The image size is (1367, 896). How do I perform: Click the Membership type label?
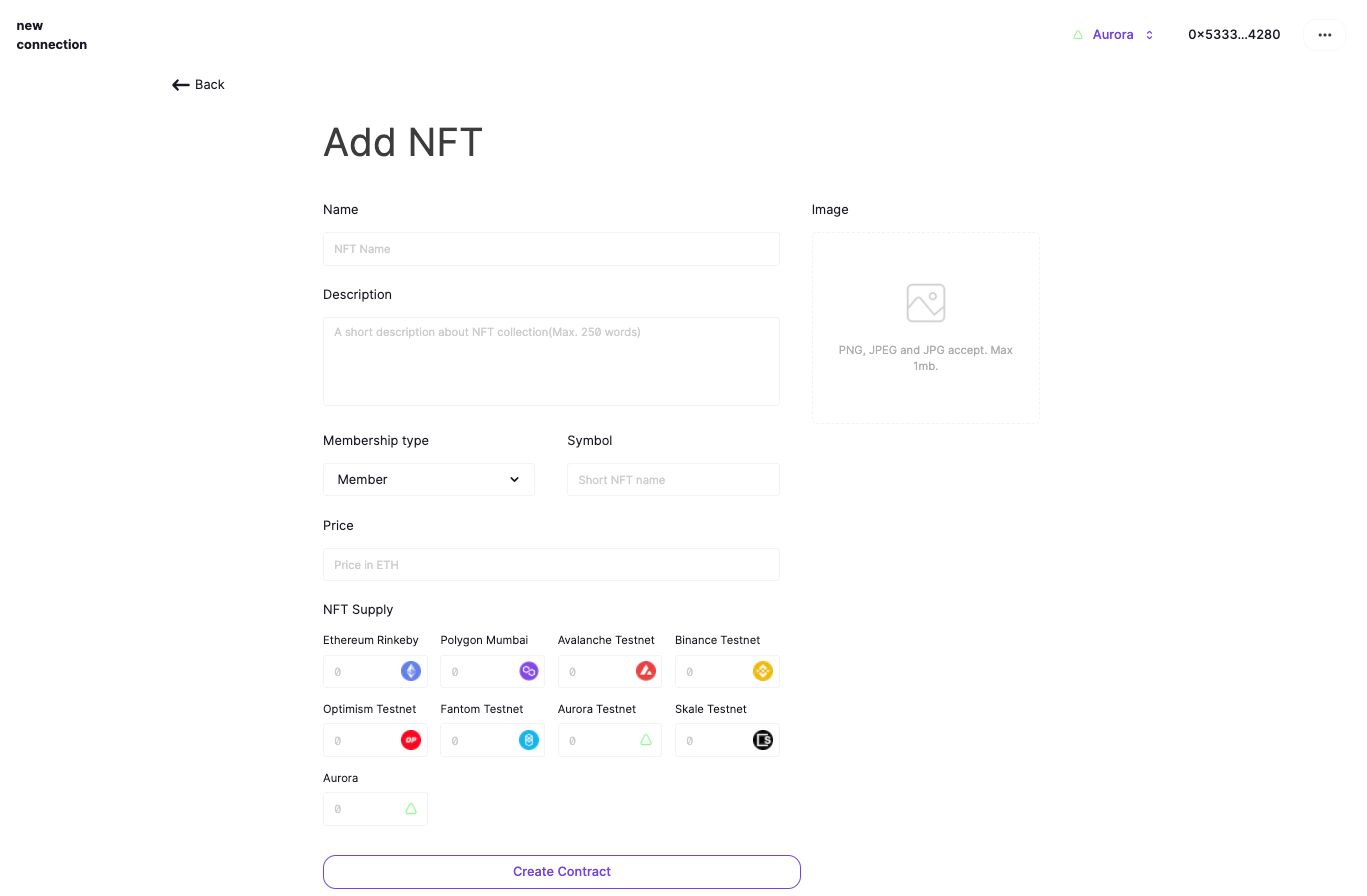tap(376, 441)
